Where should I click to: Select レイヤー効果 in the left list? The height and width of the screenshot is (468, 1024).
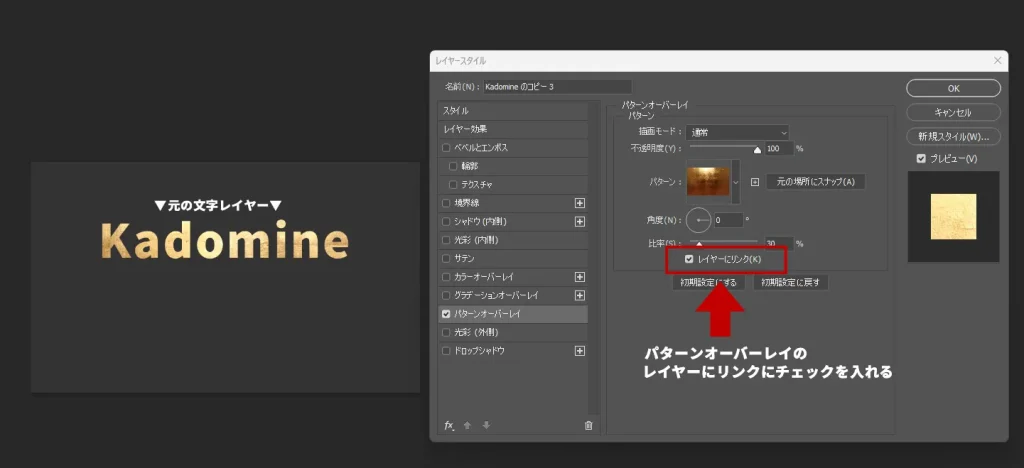pyautogui.click(x=512, y=129)
